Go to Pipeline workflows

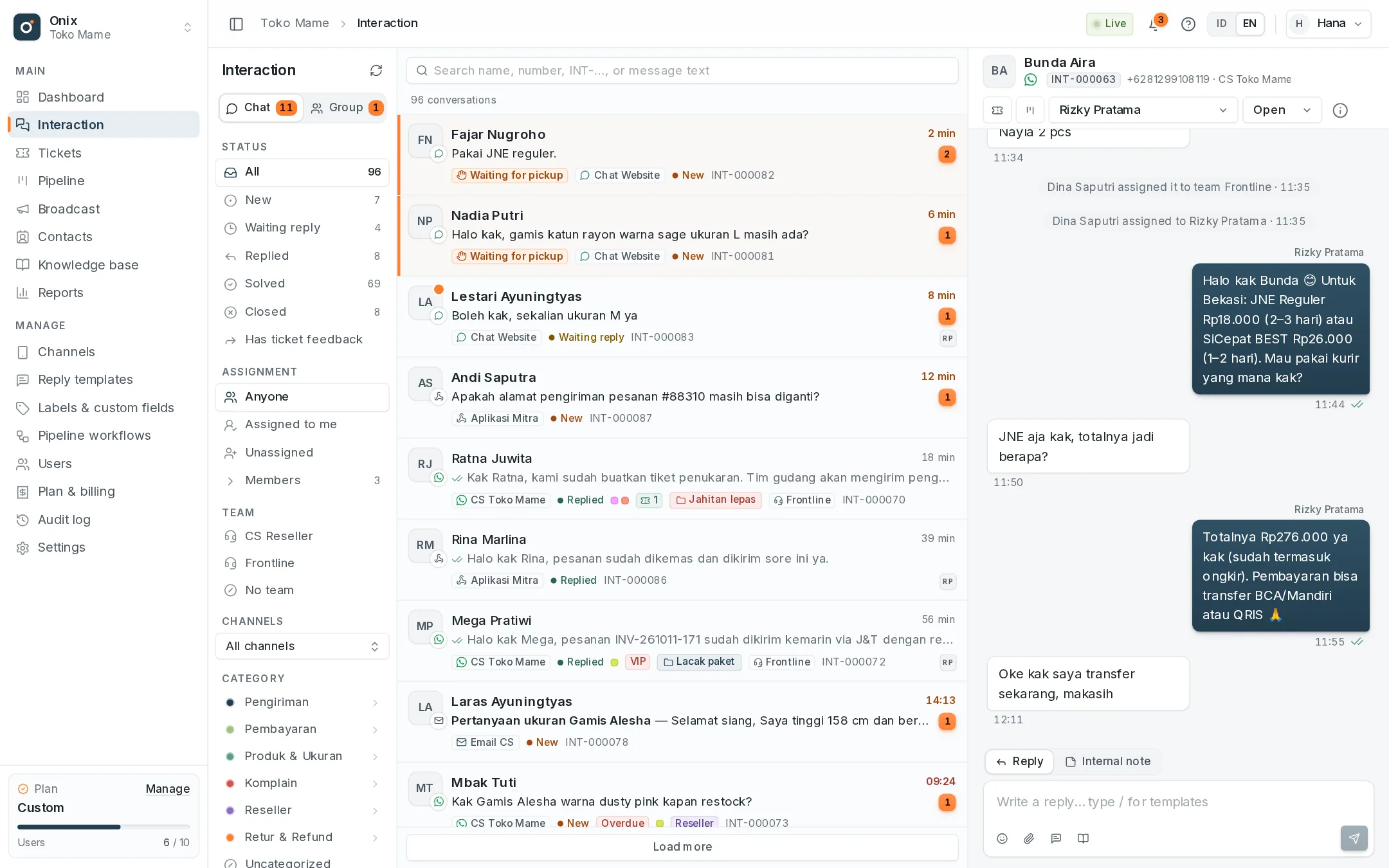(104, 435)
